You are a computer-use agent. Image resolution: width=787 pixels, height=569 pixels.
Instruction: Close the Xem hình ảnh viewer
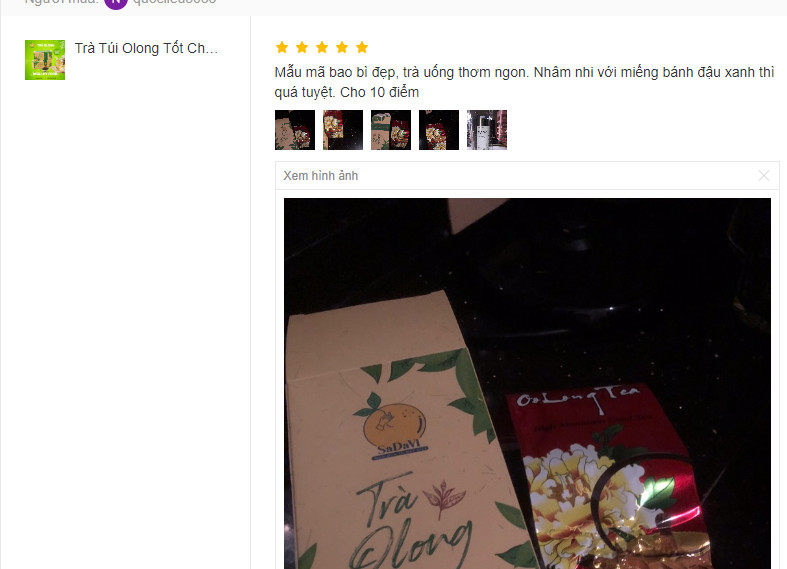point(763,176)
